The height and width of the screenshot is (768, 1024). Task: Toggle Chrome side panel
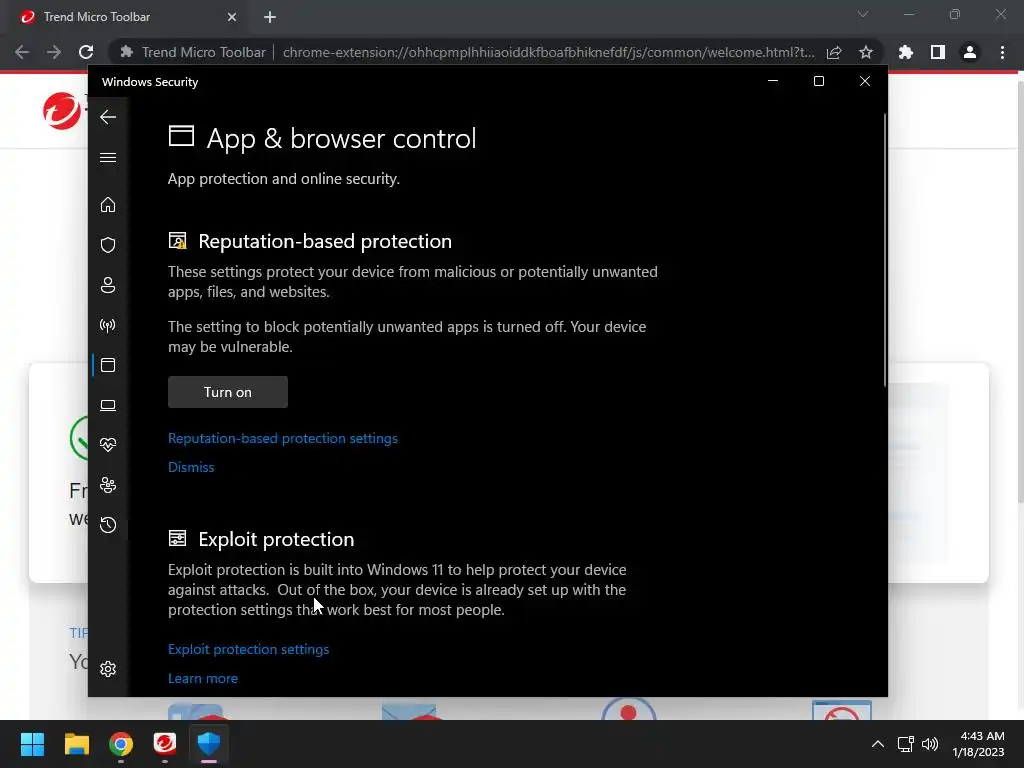(x=938, y=52)
